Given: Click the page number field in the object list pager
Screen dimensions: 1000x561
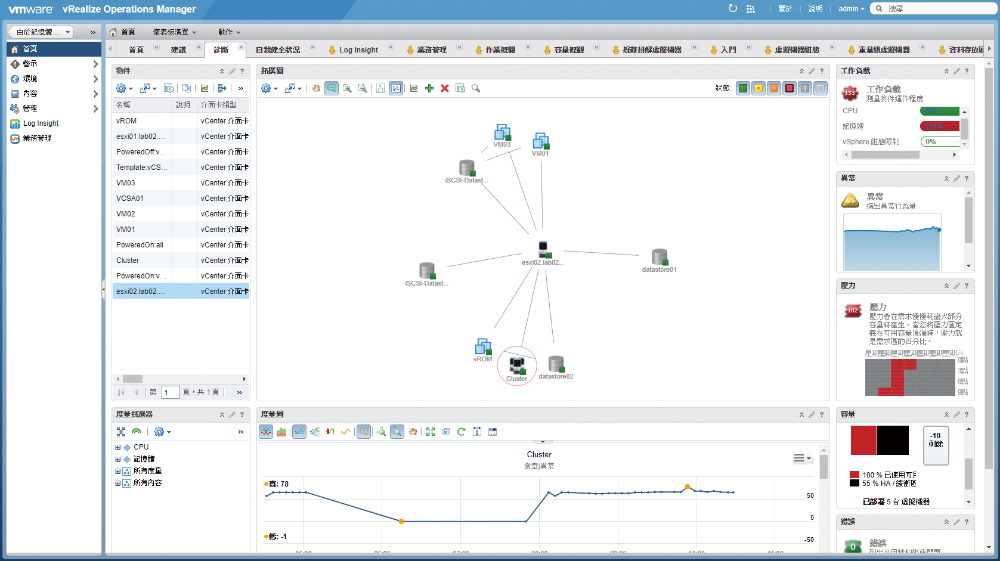Looking at the screenshot, I should [170, 392].
